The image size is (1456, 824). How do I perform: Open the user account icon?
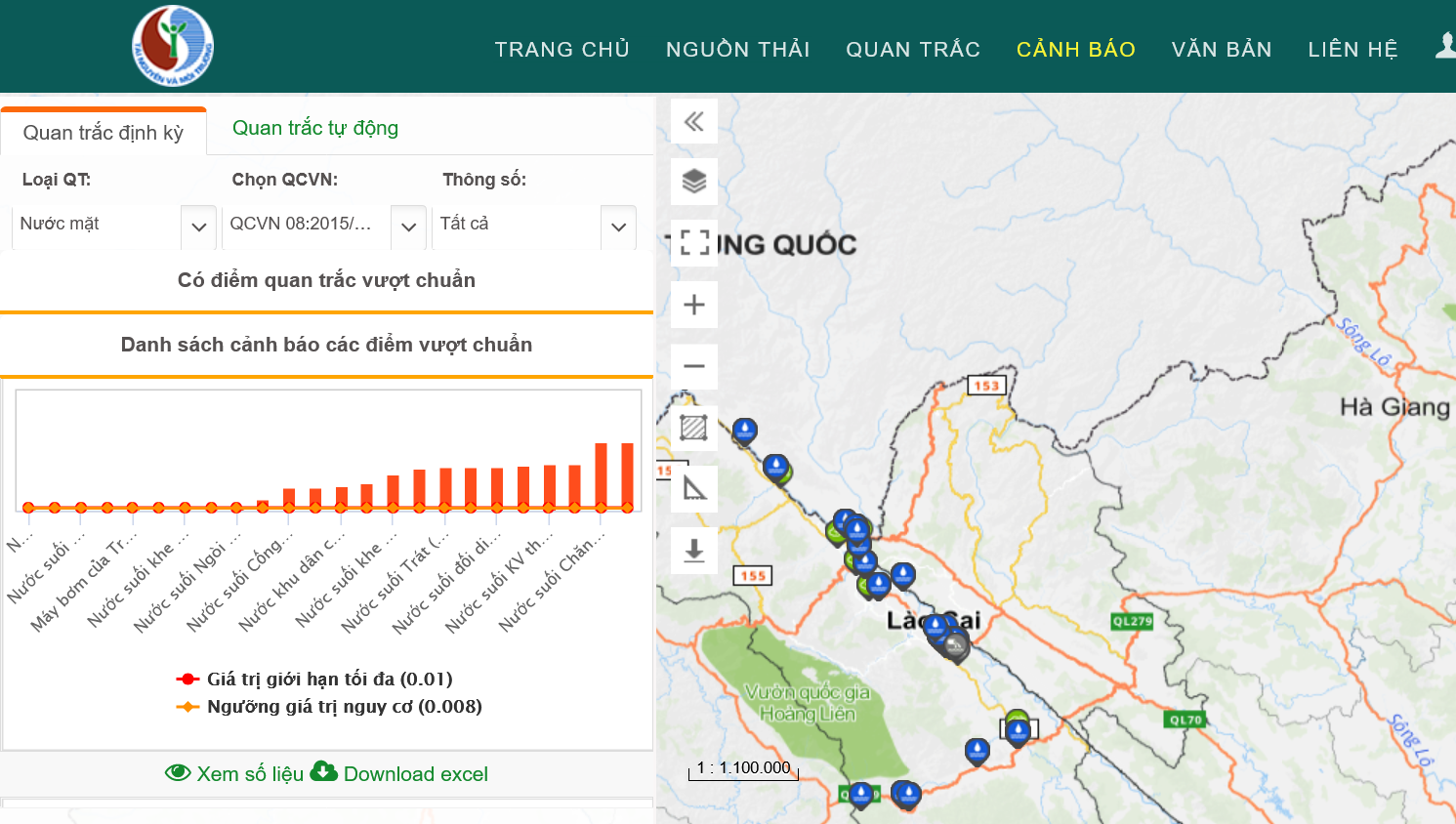point(1445,46)
